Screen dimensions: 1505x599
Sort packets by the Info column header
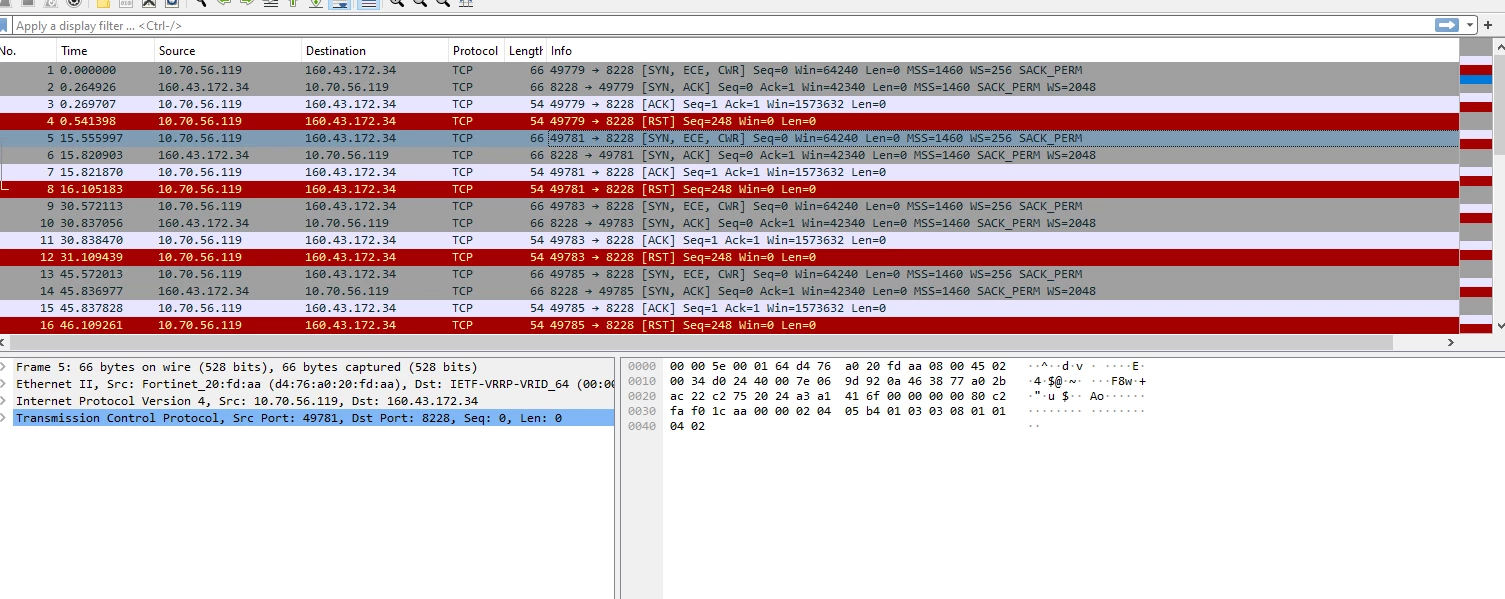1002,51
